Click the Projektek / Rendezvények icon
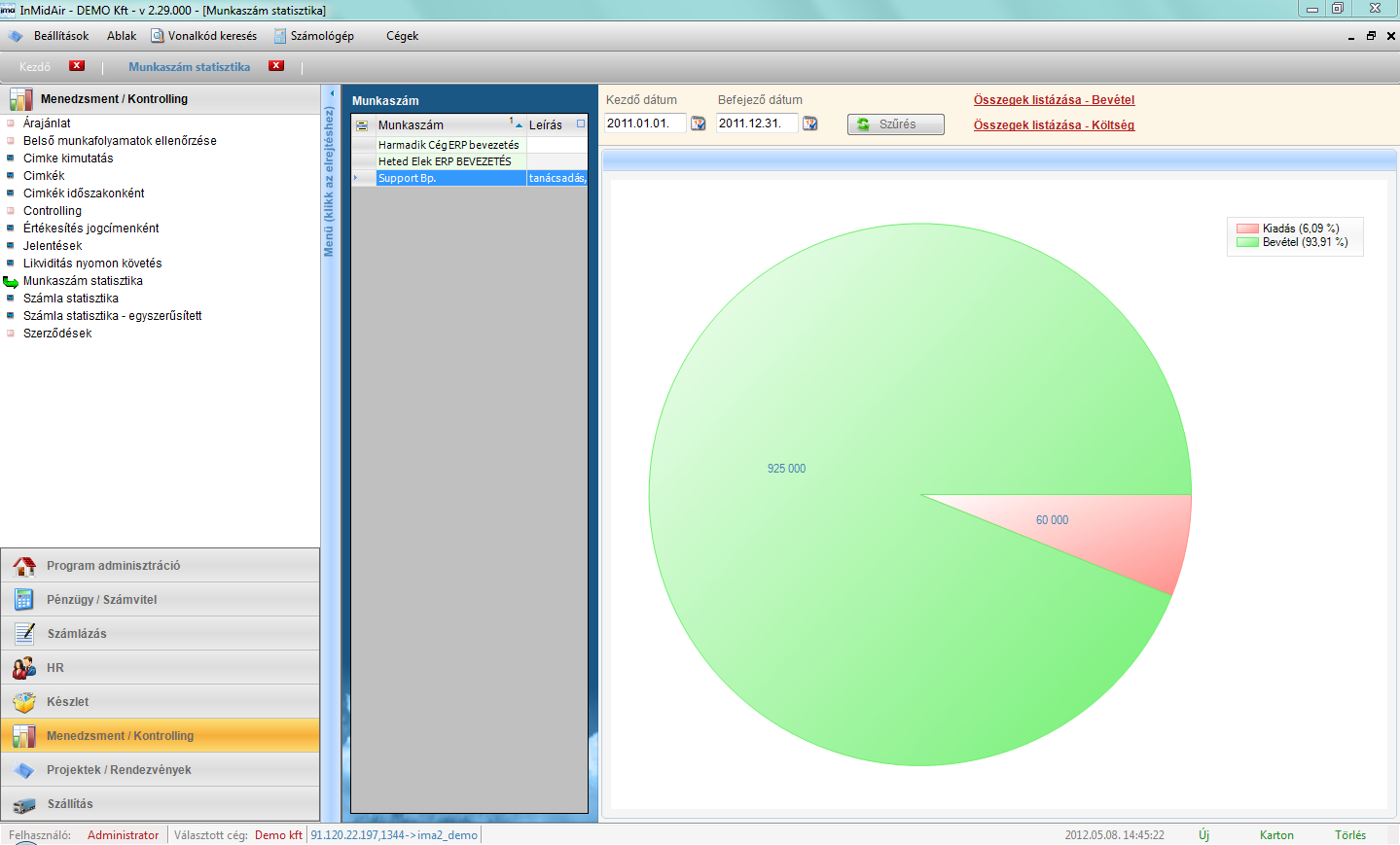The image size is (1400, 845). [24, 770]
